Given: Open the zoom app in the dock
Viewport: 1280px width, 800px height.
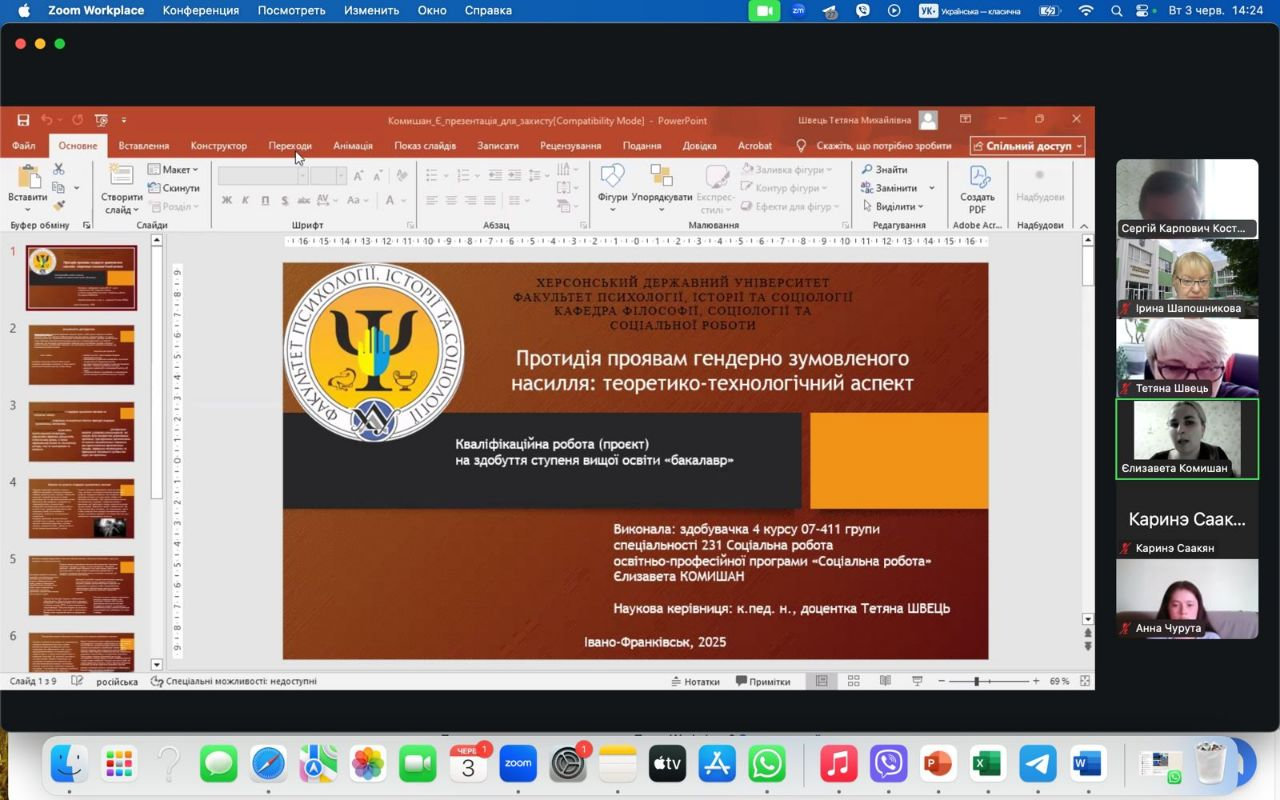Looking at the screenshot, I should pos(518,765).
